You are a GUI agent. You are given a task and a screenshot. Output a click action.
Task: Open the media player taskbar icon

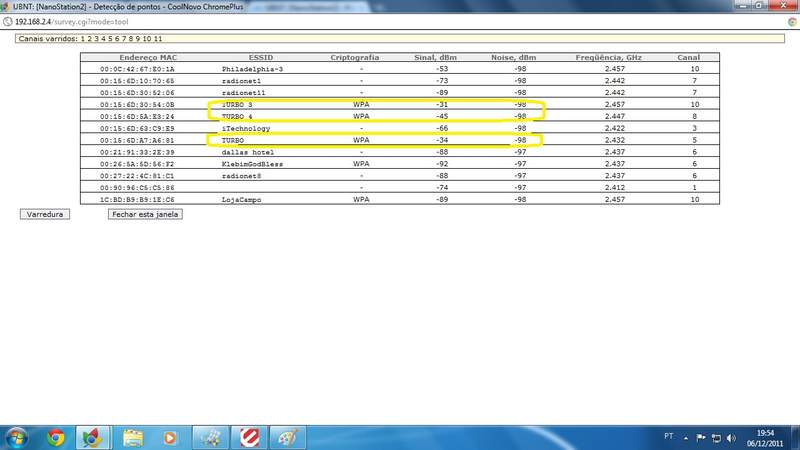pyautogui.click(x=170, y=438)
